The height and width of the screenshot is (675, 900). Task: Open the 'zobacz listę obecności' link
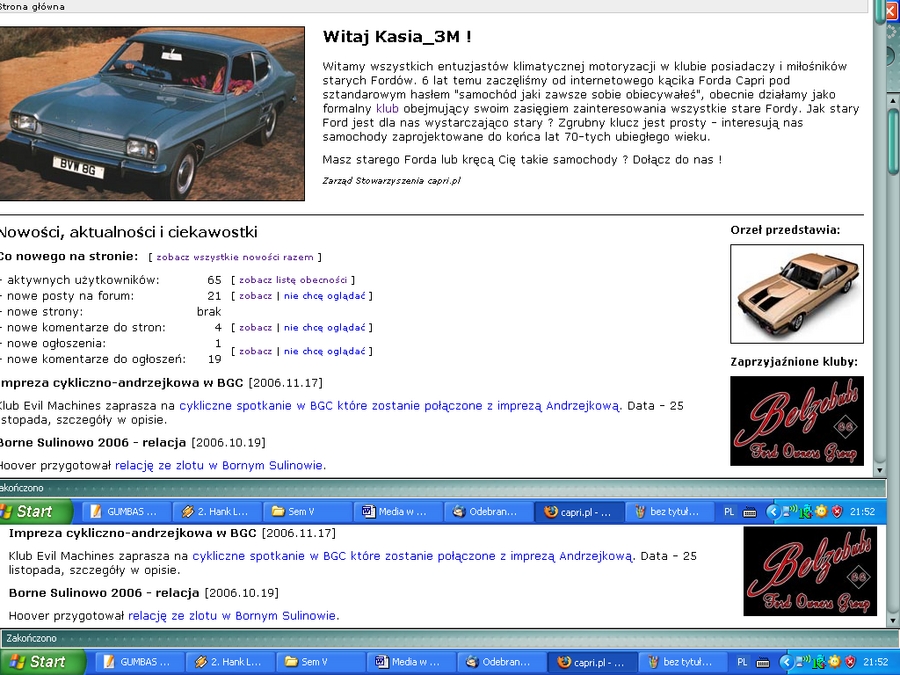coord(293,280)
